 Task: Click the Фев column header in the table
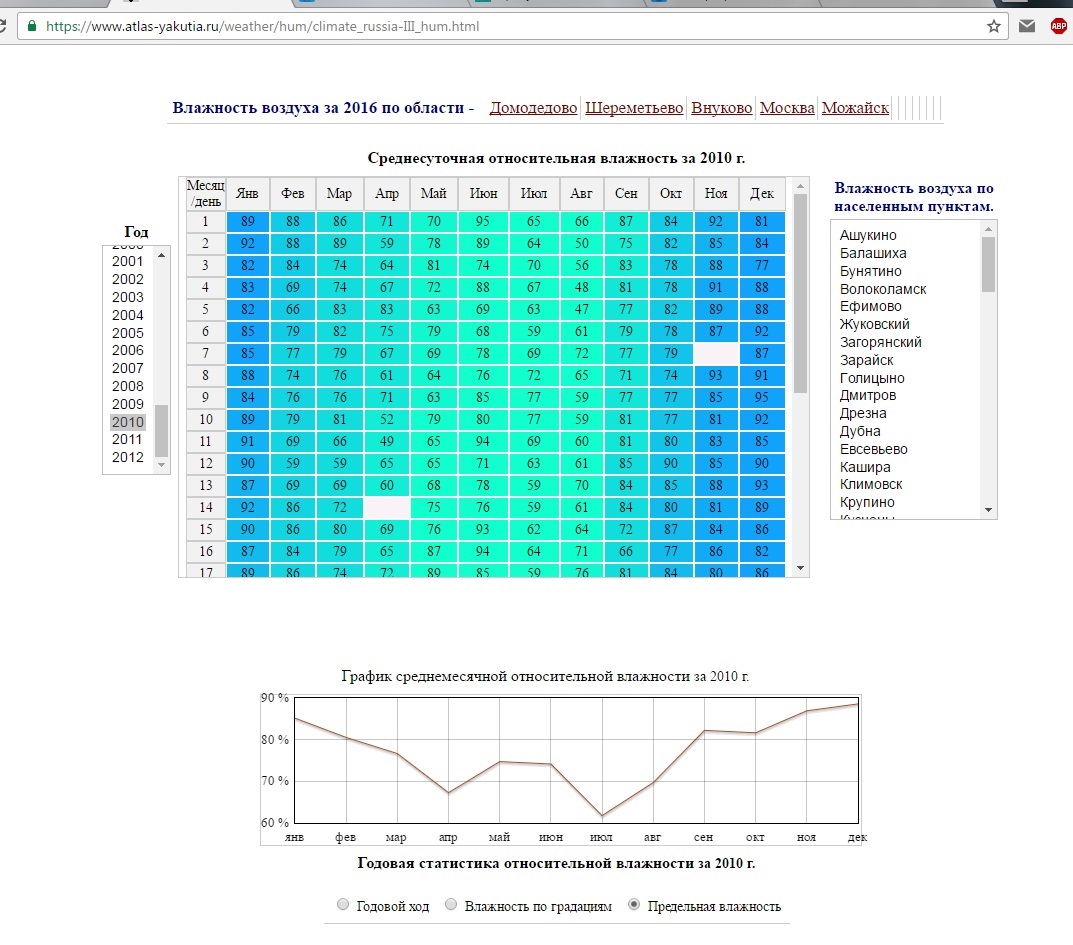(292, 194)
